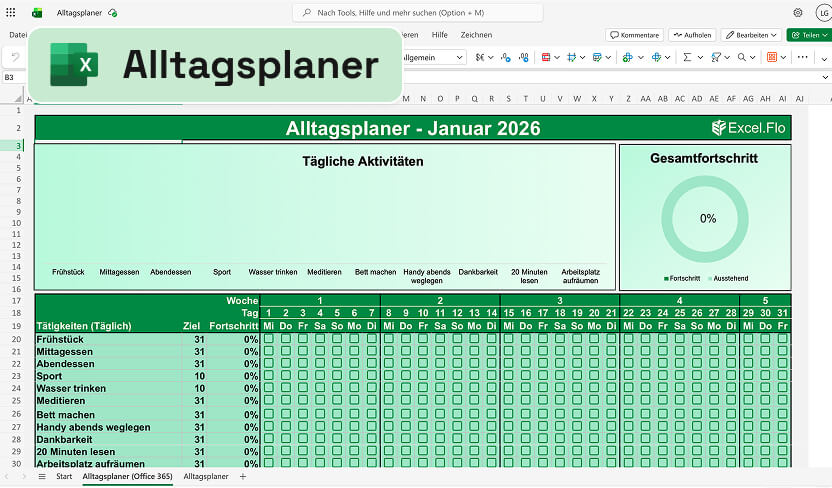Viewport: 832px width, 488px height.
Task: Click the AutoSum sigma icon
Action: pos(687,57)
